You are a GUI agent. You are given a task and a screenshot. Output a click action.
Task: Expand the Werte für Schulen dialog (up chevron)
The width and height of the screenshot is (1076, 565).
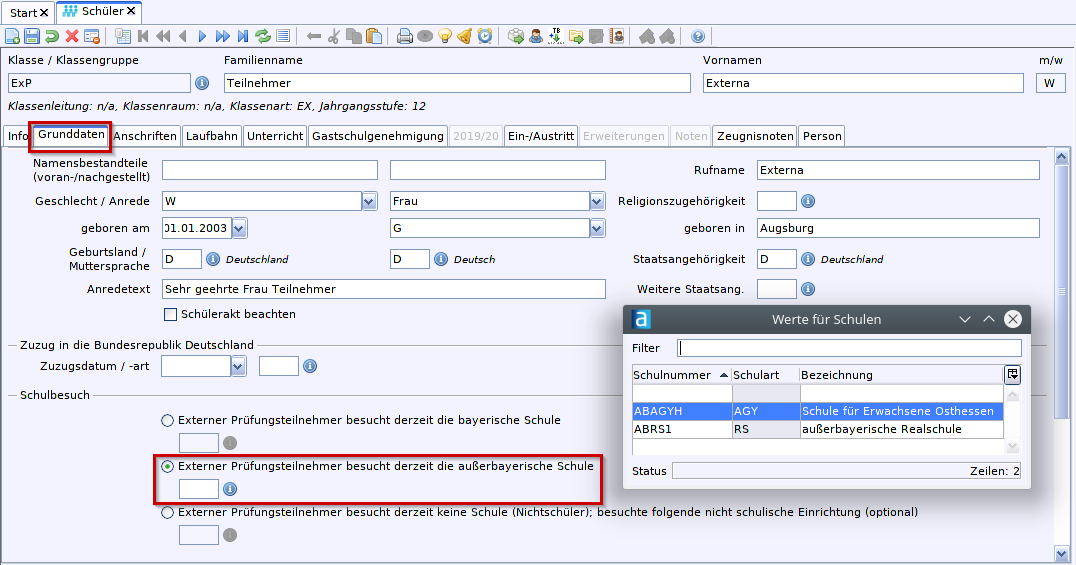point(989,319)
